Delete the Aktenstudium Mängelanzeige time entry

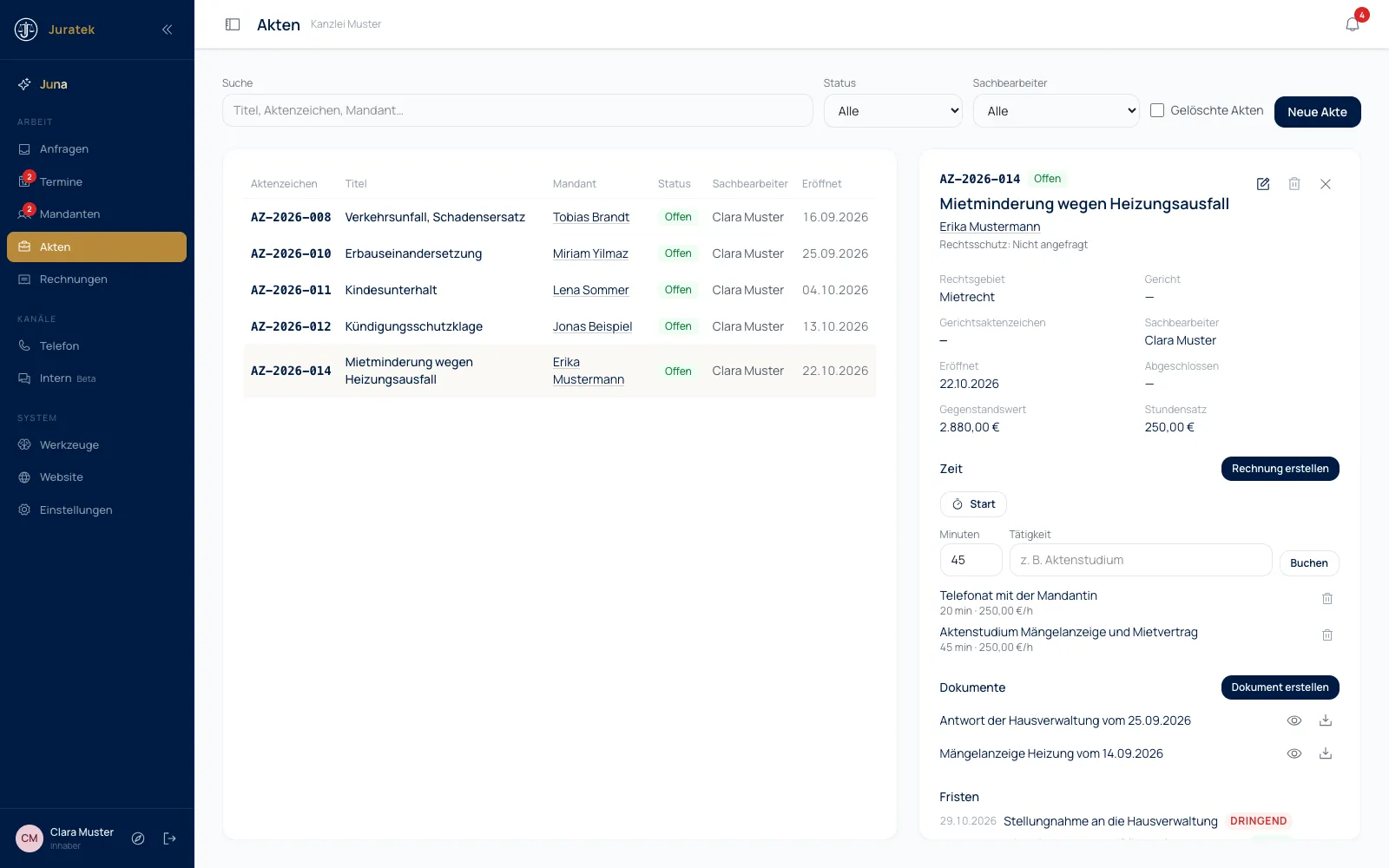pyautogui.click(x=1327, y=635)
